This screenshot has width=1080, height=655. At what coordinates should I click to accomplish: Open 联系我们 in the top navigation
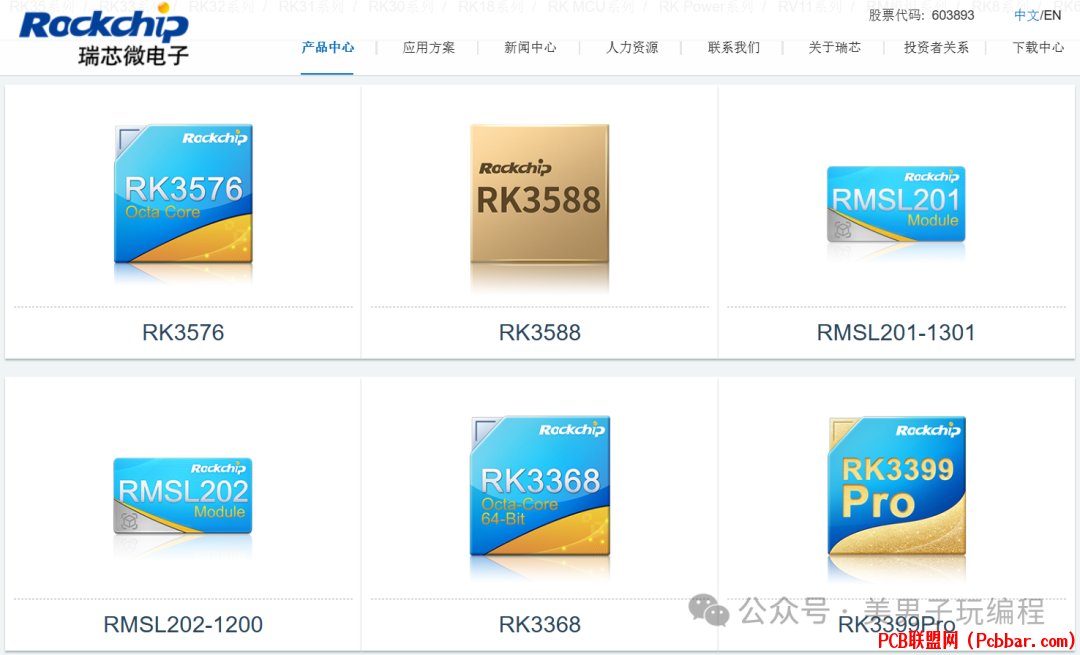734,48
